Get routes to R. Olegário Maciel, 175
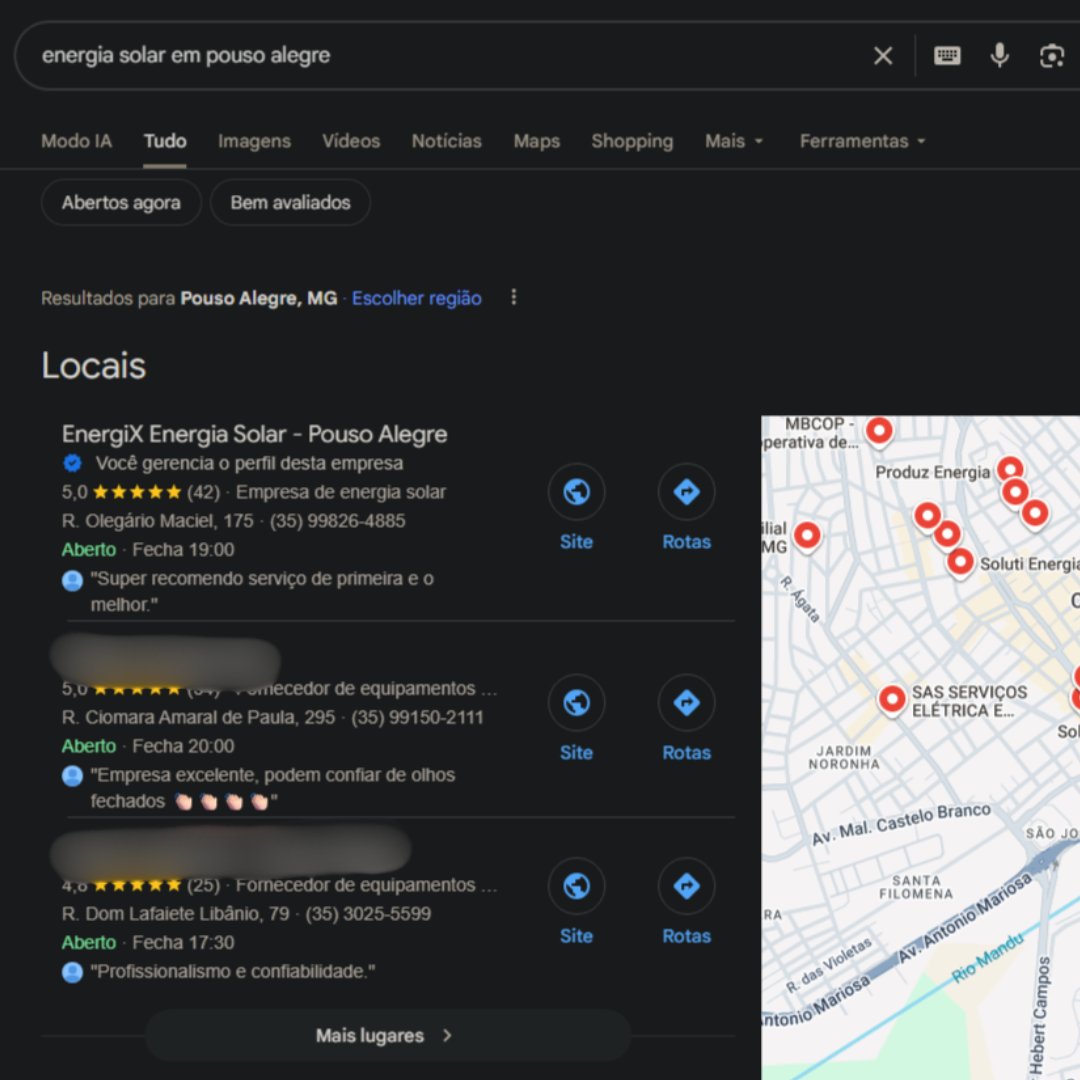 (686, 492)
